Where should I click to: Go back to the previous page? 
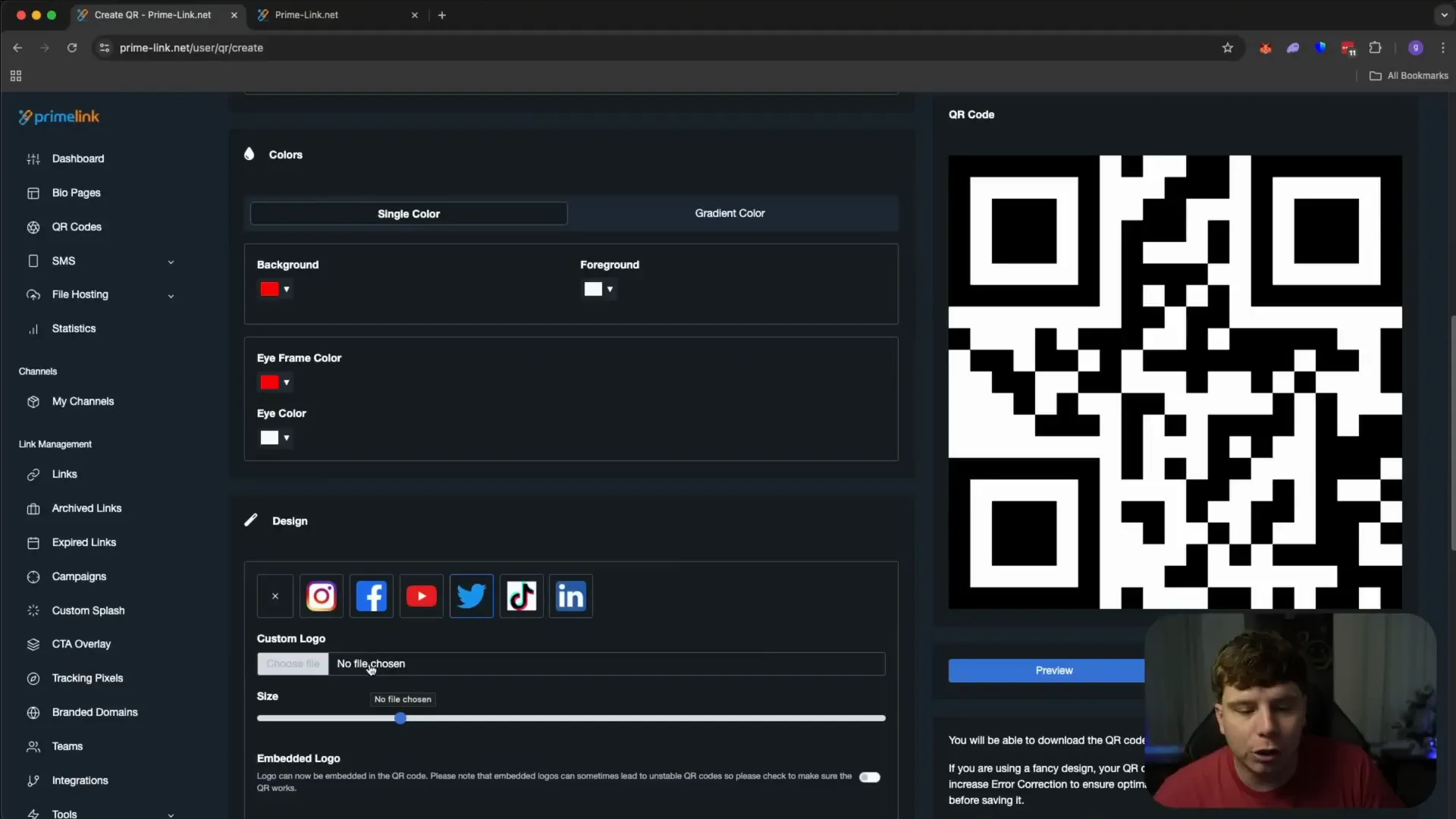coord(17,48)
